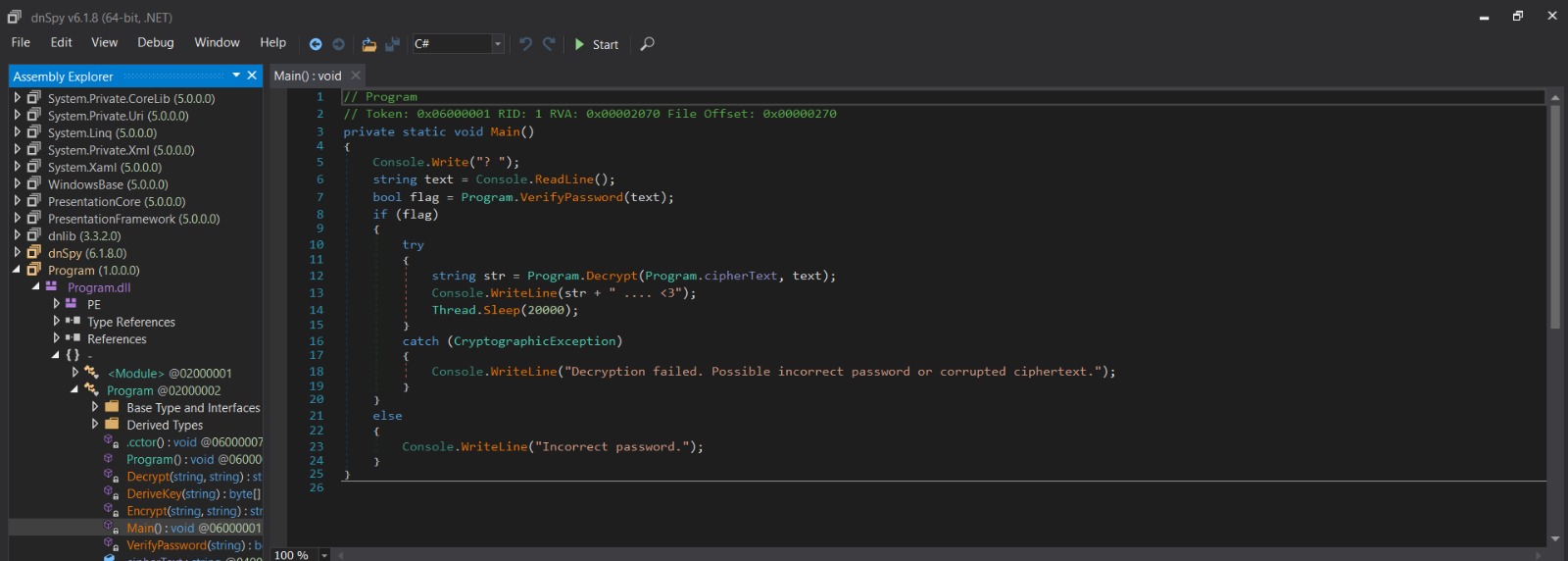Open the Search magnifier icon
The width and height of the screenshot is (1568, 561).
[x=647, y=44]
